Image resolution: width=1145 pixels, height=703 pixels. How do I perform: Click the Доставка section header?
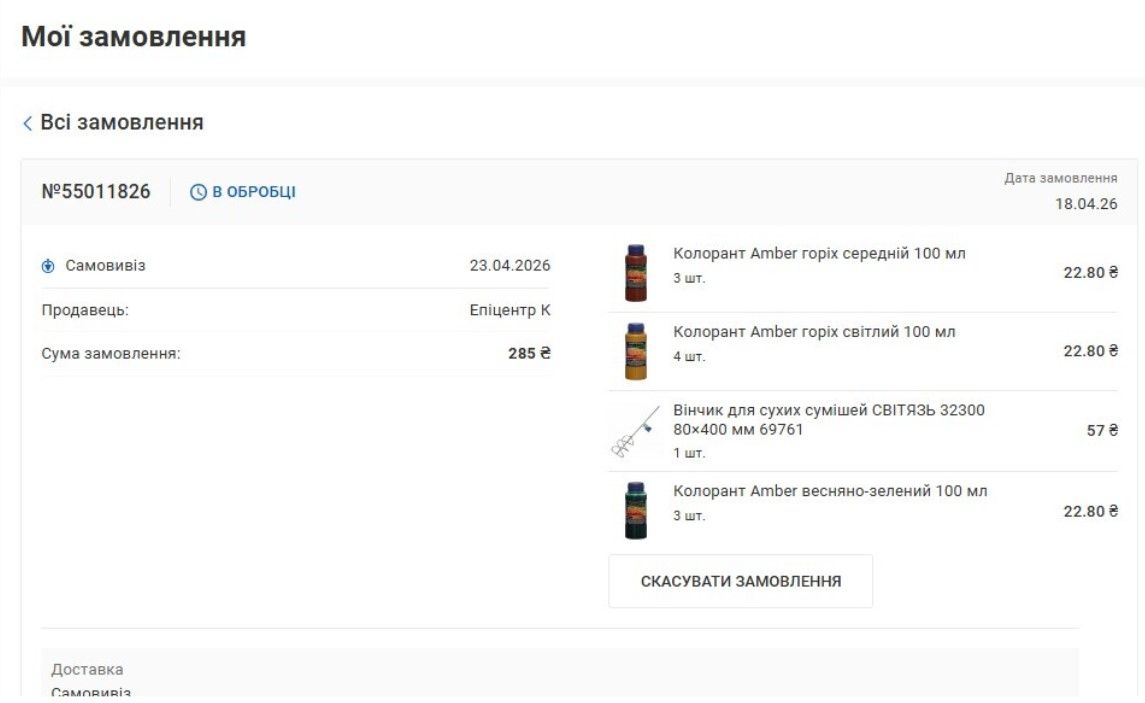[87, 669]
